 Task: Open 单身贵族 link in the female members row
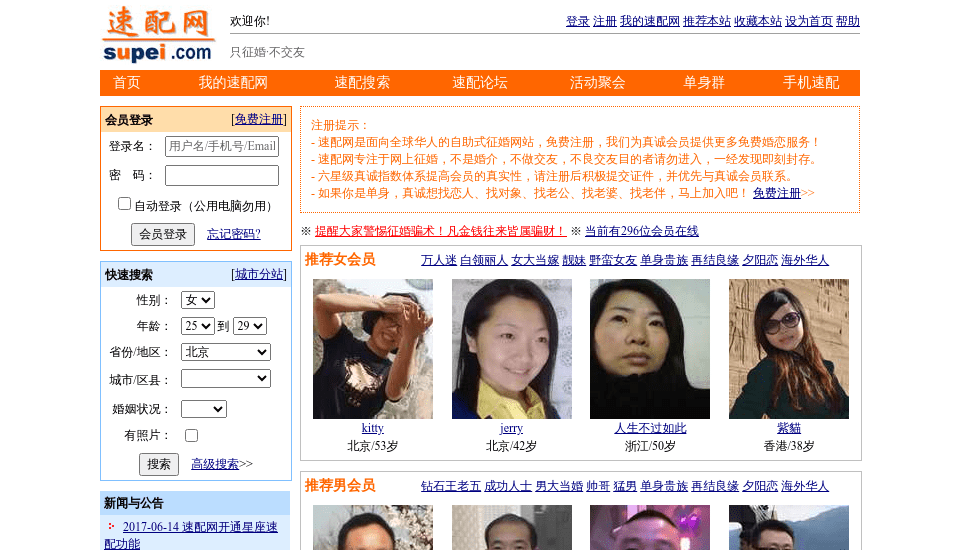(x=664, y=260)
